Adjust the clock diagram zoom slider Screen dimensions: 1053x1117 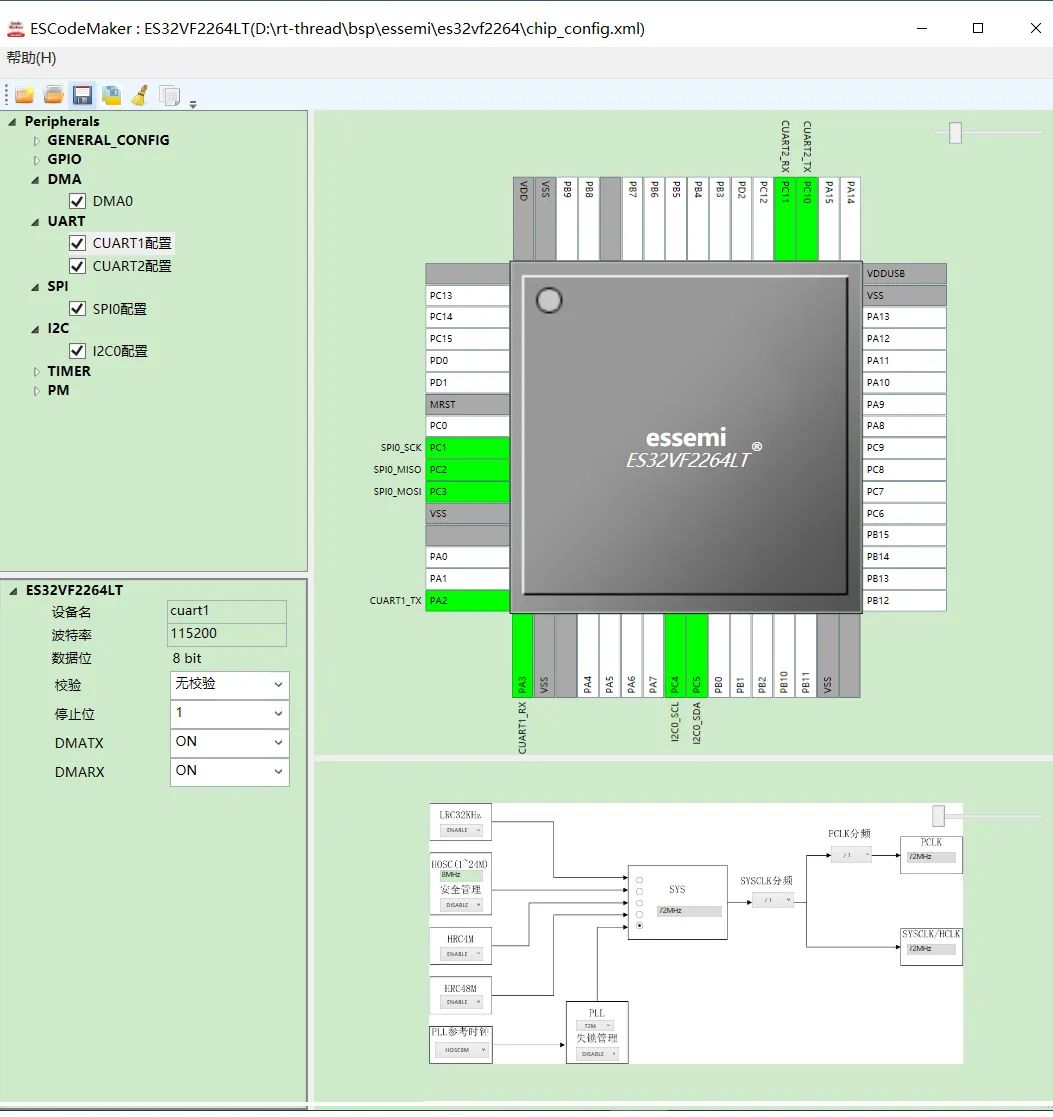[938, 815]
